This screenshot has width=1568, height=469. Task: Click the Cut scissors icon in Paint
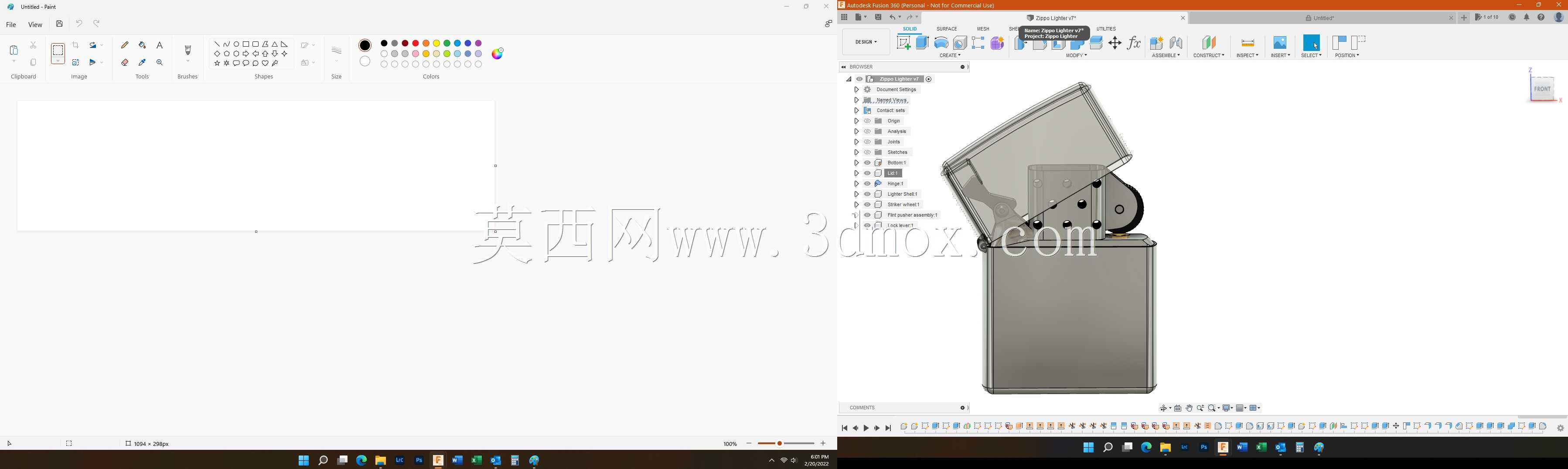34,45
